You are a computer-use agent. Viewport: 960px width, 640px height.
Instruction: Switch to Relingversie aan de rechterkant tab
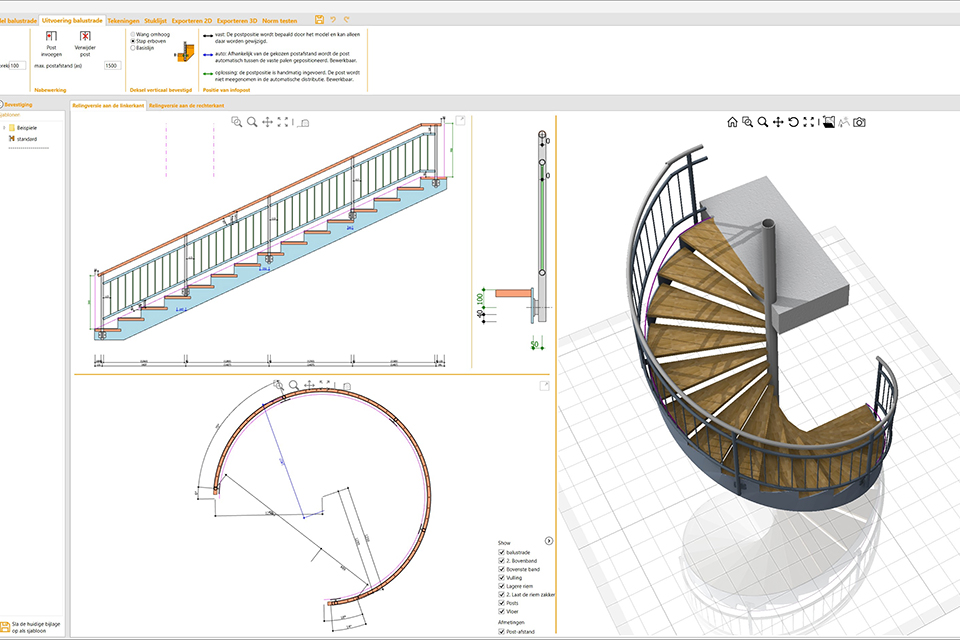[x=186, y=105]
